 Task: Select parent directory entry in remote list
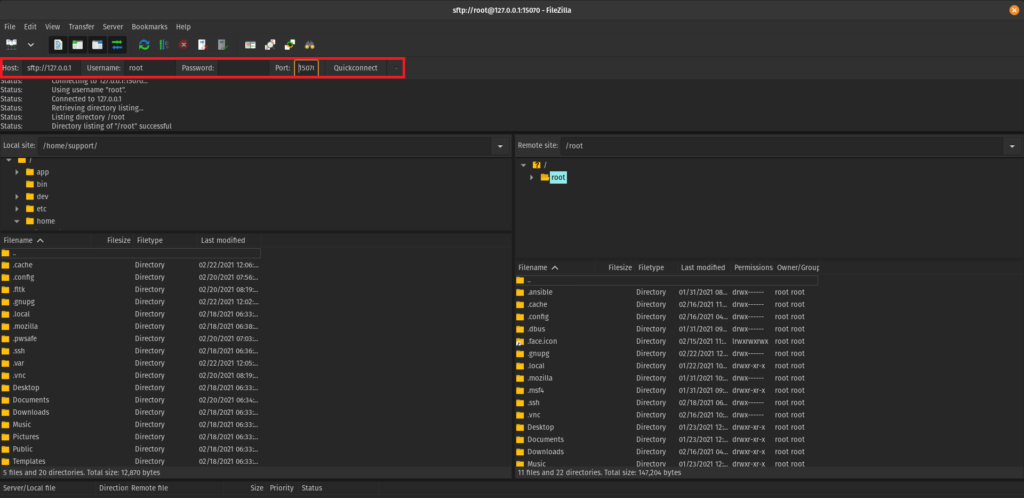click(667, 280)
